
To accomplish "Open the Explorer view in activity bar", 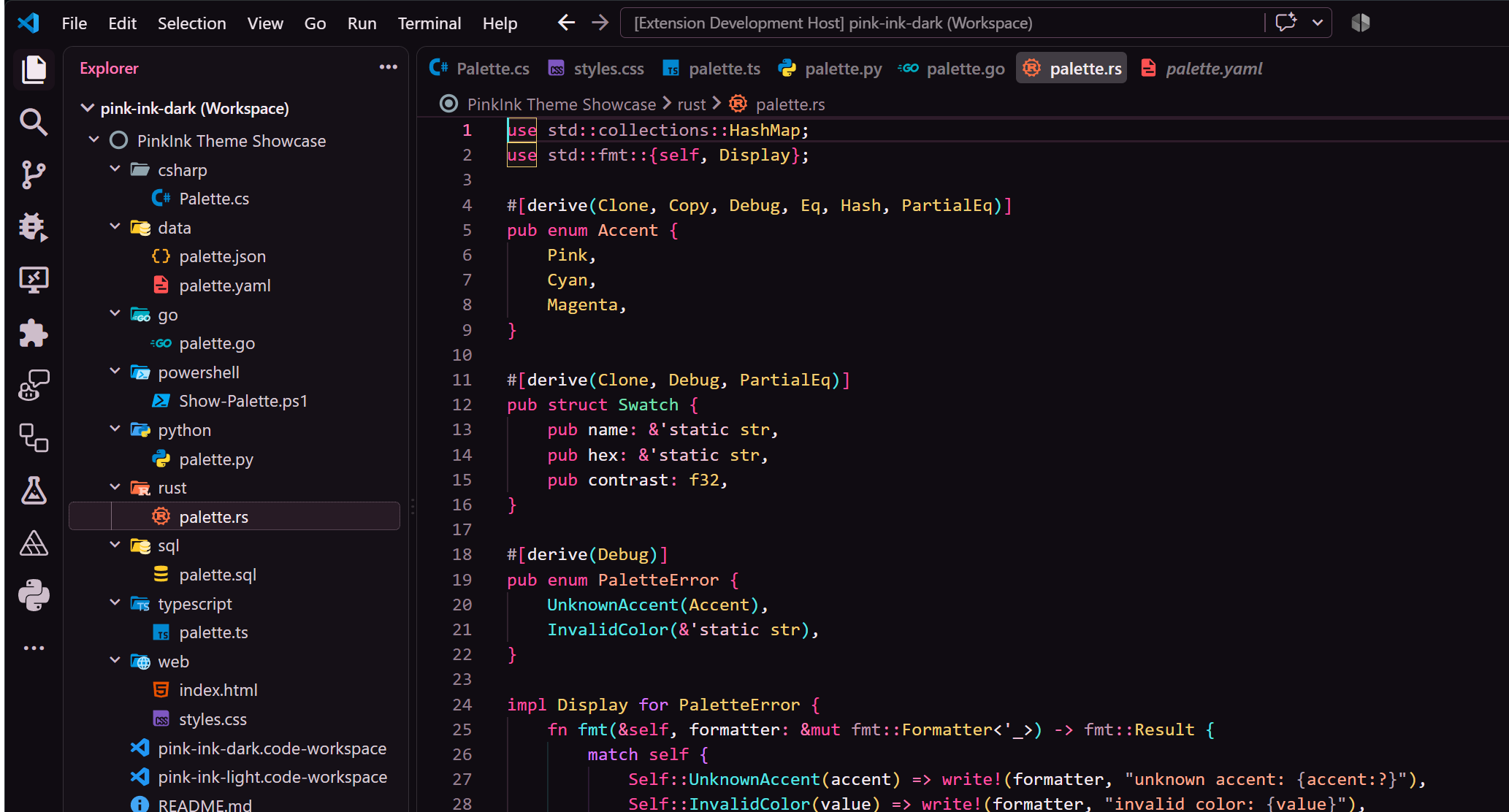I will click(34, 70).
